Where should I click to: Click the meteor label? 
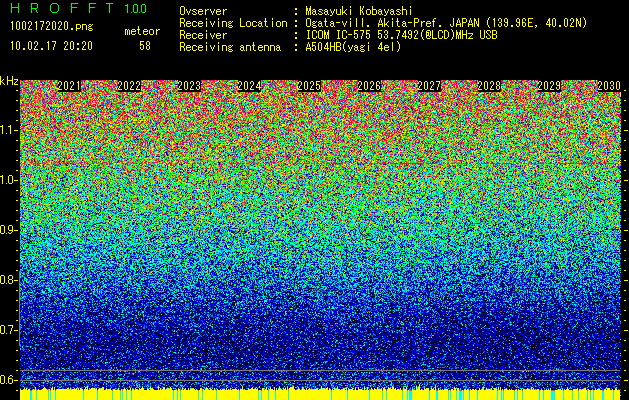(142, 31)
